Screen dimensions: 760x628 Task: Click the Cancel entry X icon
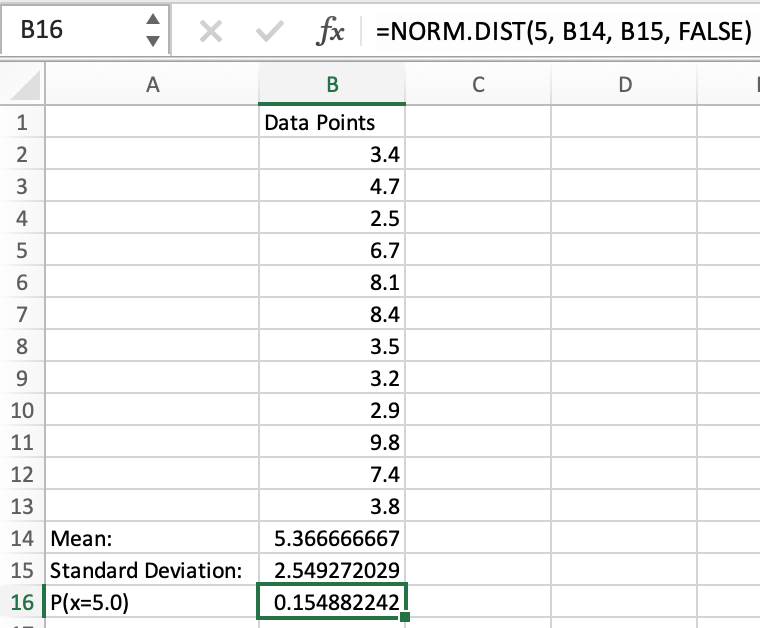click(x=210, y=32)
